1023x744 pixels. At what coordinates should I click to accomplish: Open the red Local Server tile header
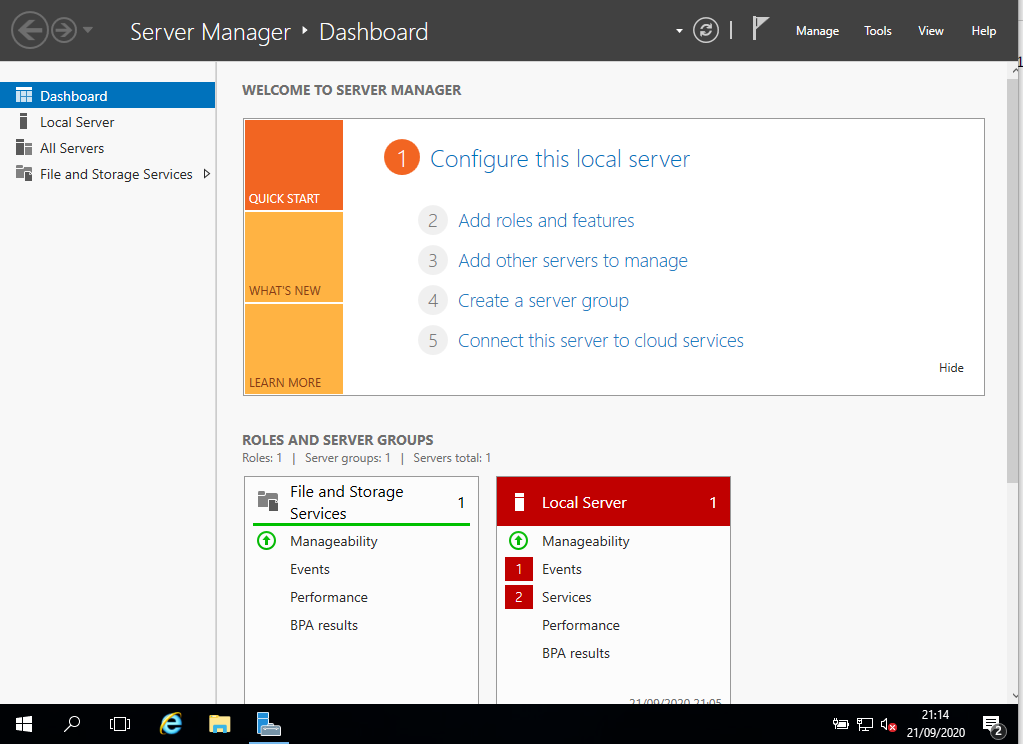coord(613,502)
